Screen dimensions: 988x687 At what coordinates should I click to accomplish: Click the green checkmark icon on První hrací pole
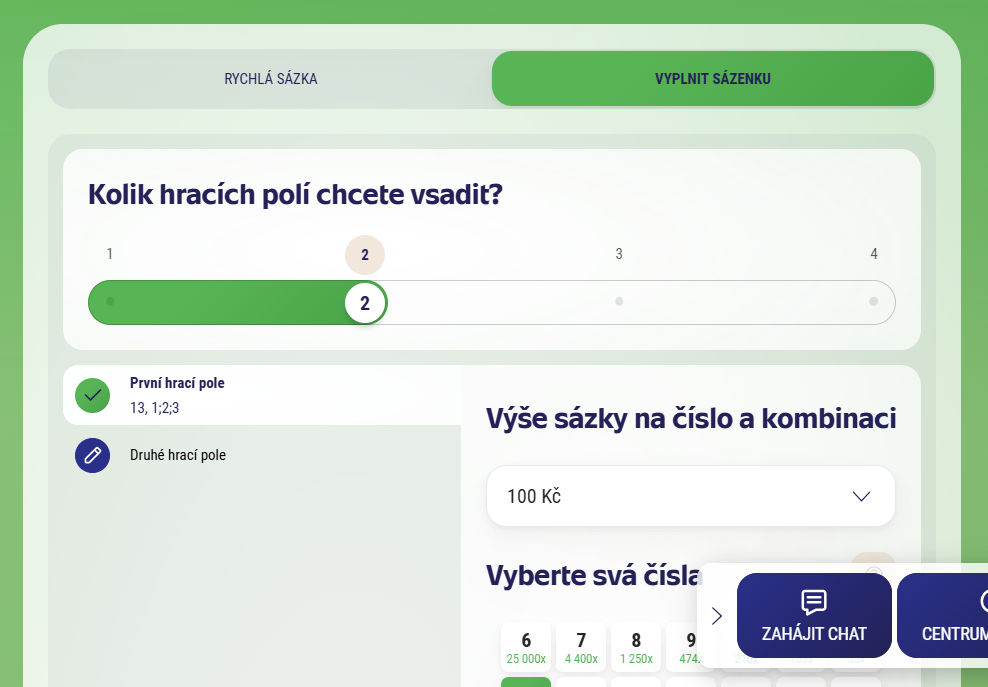(x=92, y=395)
